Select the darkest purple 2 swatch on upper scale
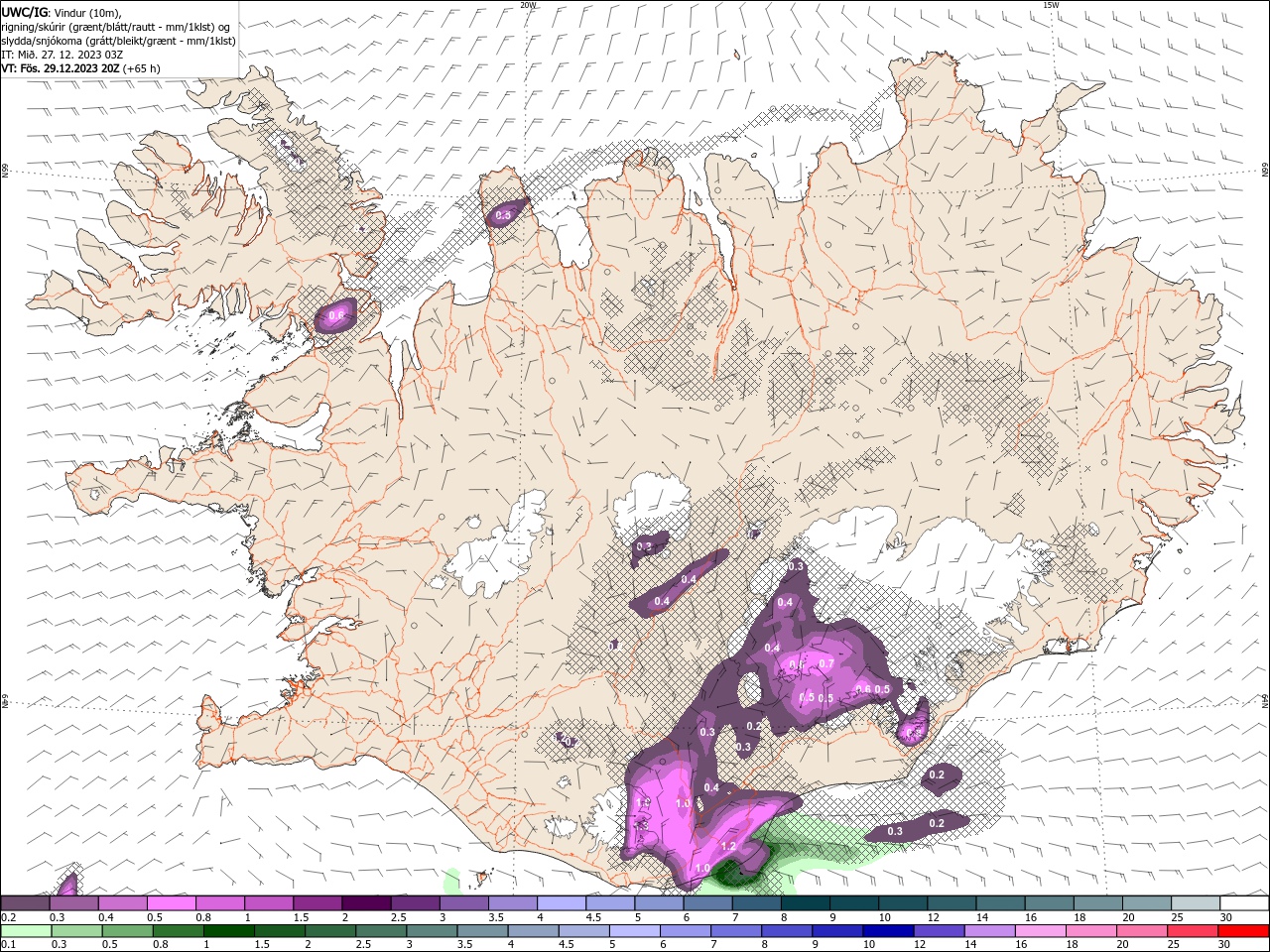 click(366, 903)
